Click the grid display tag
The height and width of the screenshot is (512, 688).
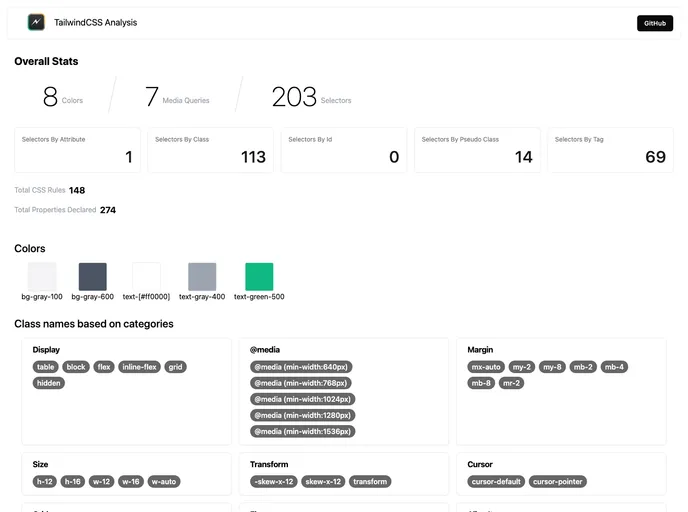pos(176,367)
